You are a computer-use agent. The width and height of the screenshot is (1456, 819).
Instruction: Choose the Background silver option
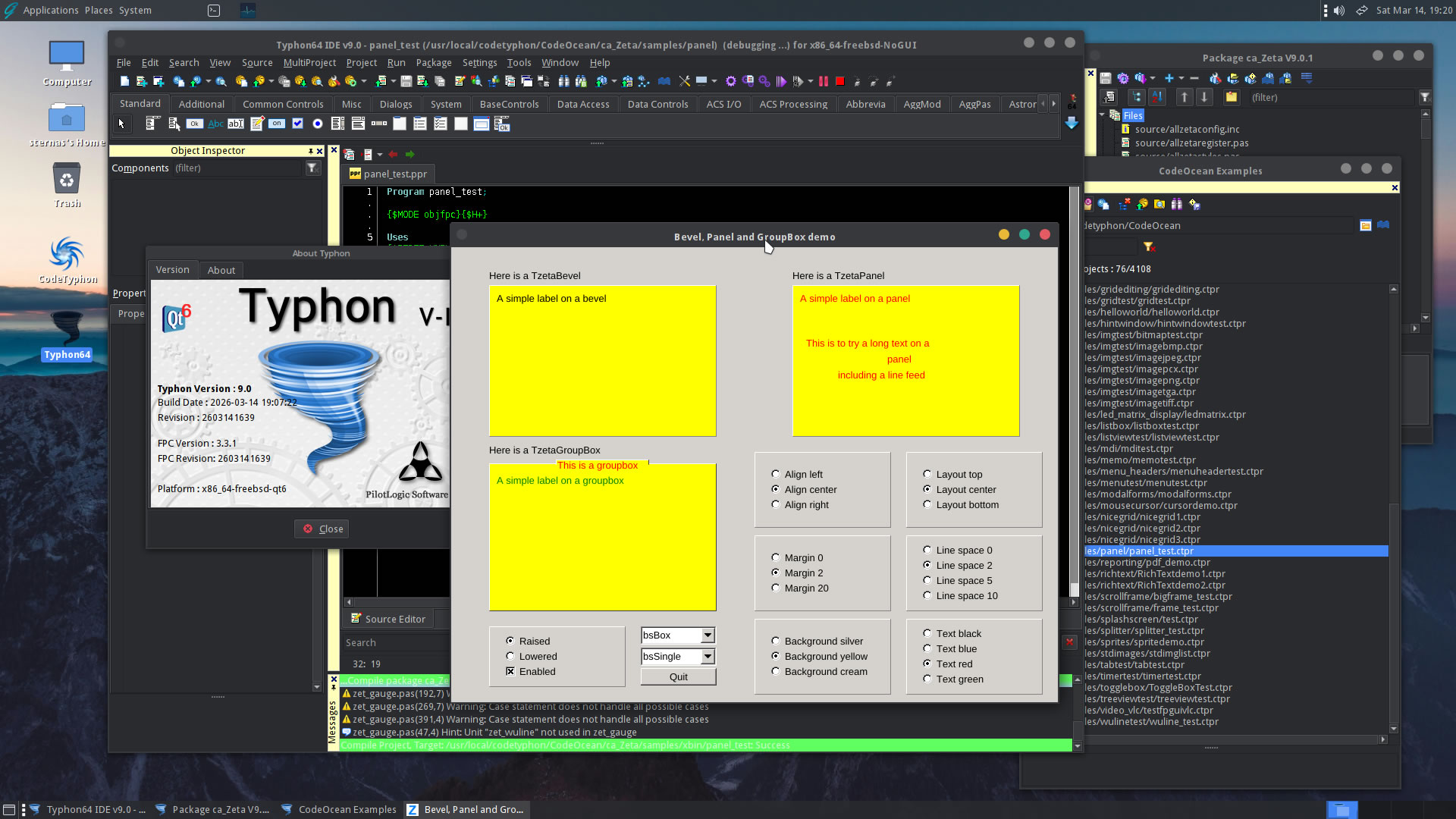776,641
